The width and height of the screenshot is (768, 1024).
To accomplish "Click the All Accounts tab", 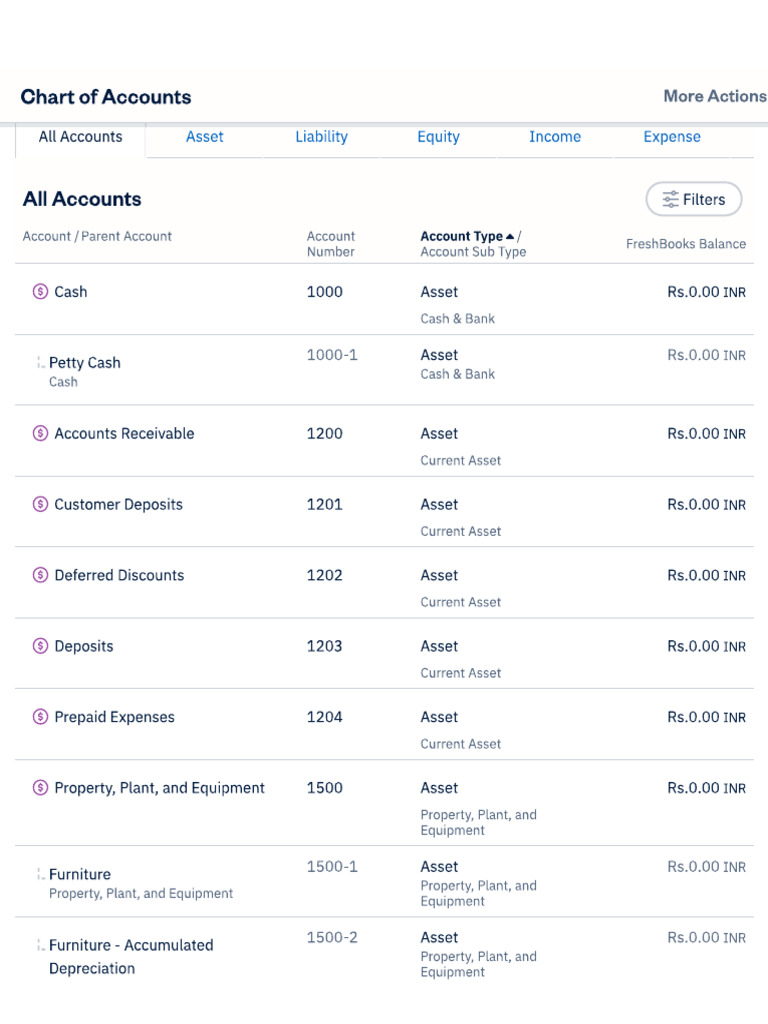I will point(80,137).
